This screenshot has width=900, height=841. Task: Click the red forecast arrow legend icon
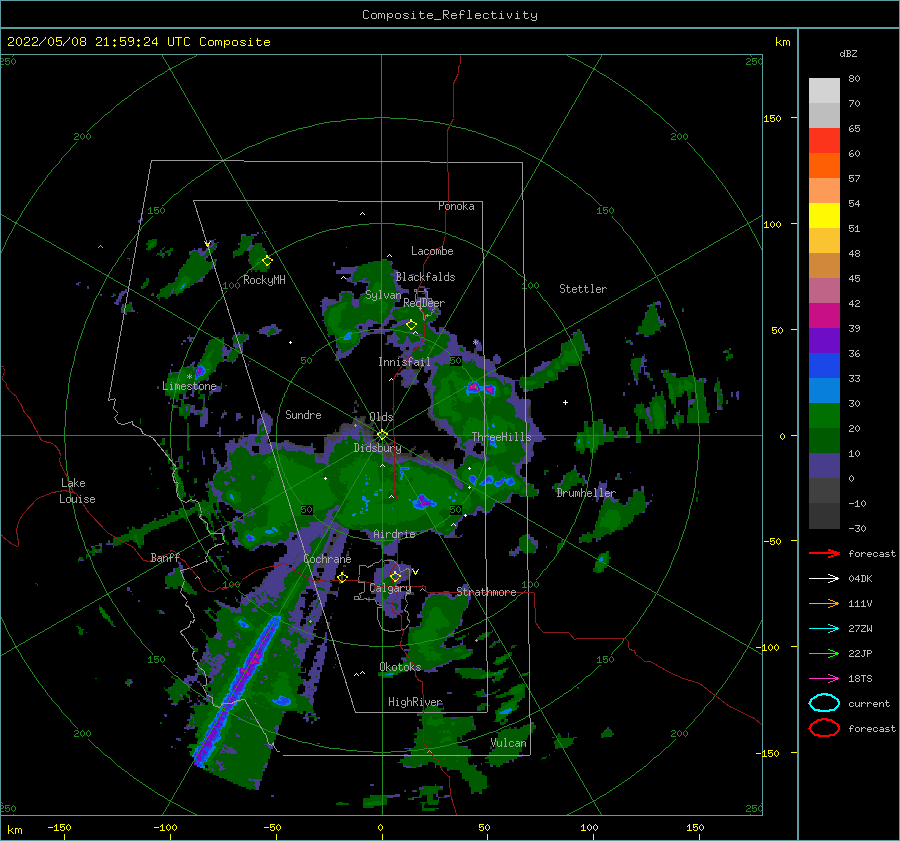click(x=824, y=553)
